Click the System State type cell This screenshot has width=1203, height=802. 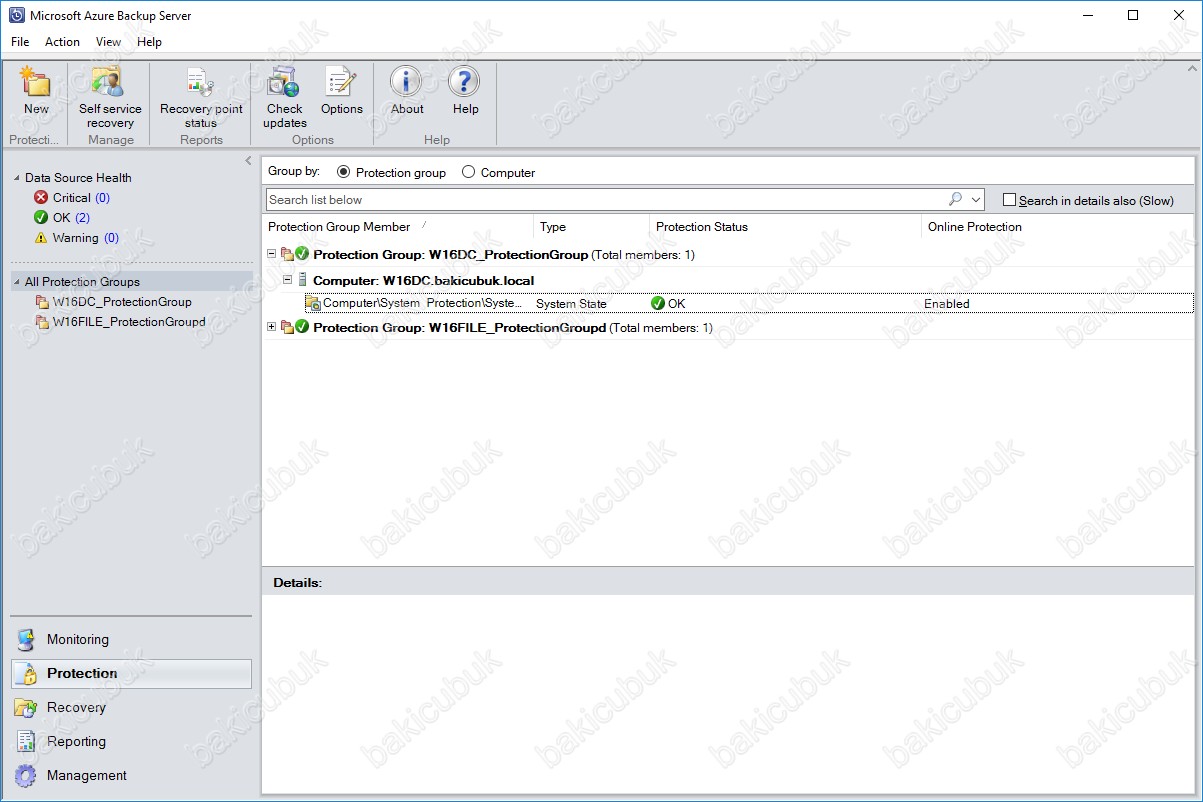[571, 304]
